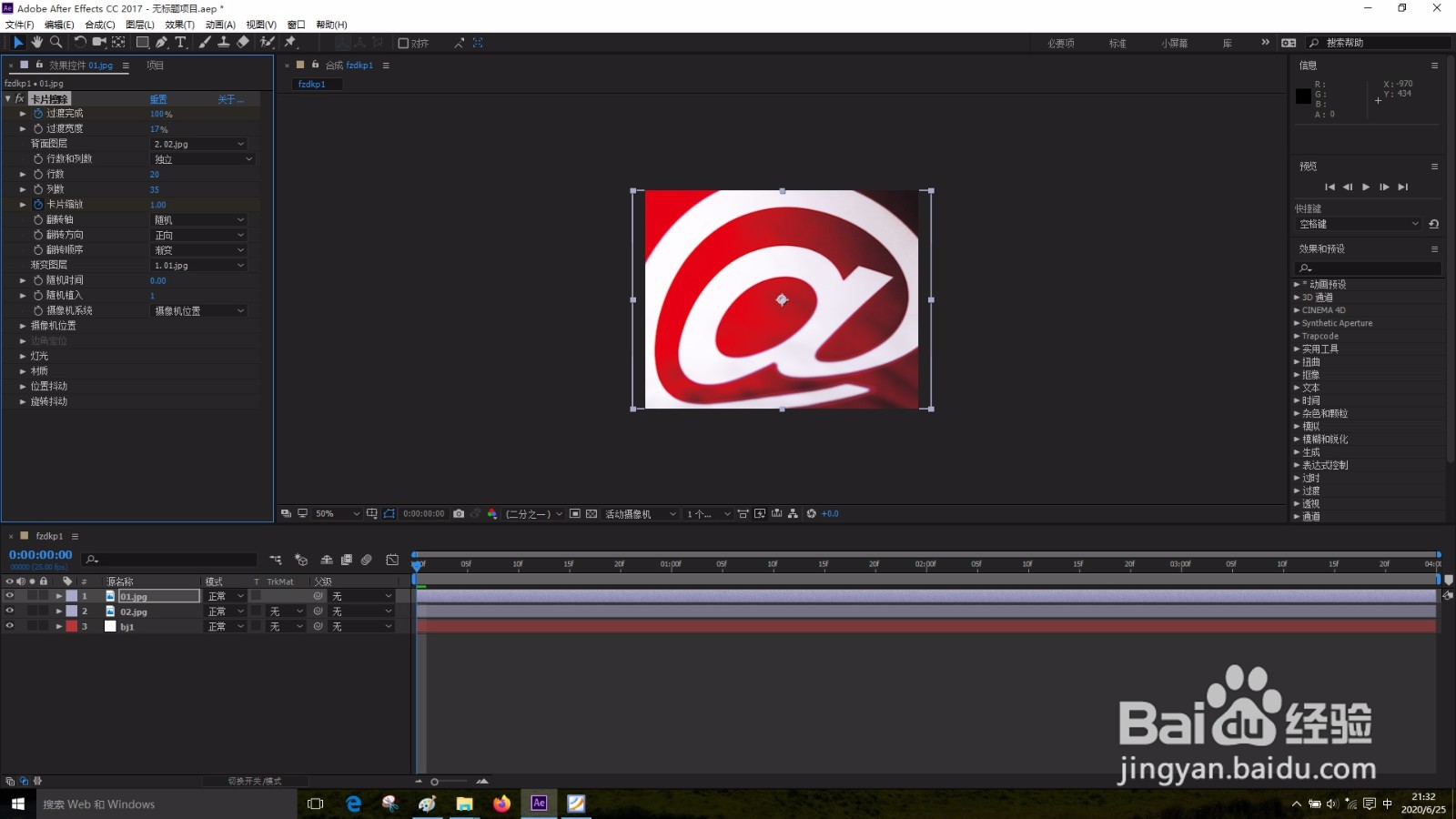
Task: Expand the 摄像机位置 property group
Action: [23, 326]
